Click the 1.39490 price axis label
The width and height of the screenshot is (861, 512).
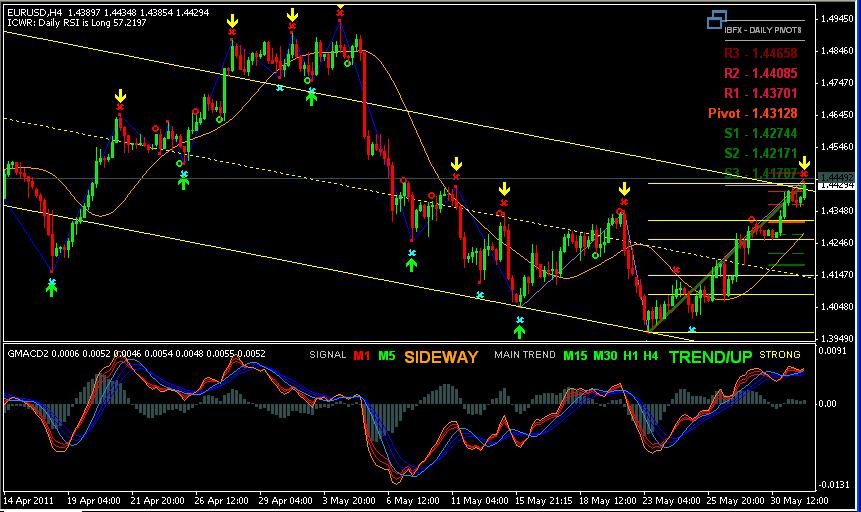837,338
